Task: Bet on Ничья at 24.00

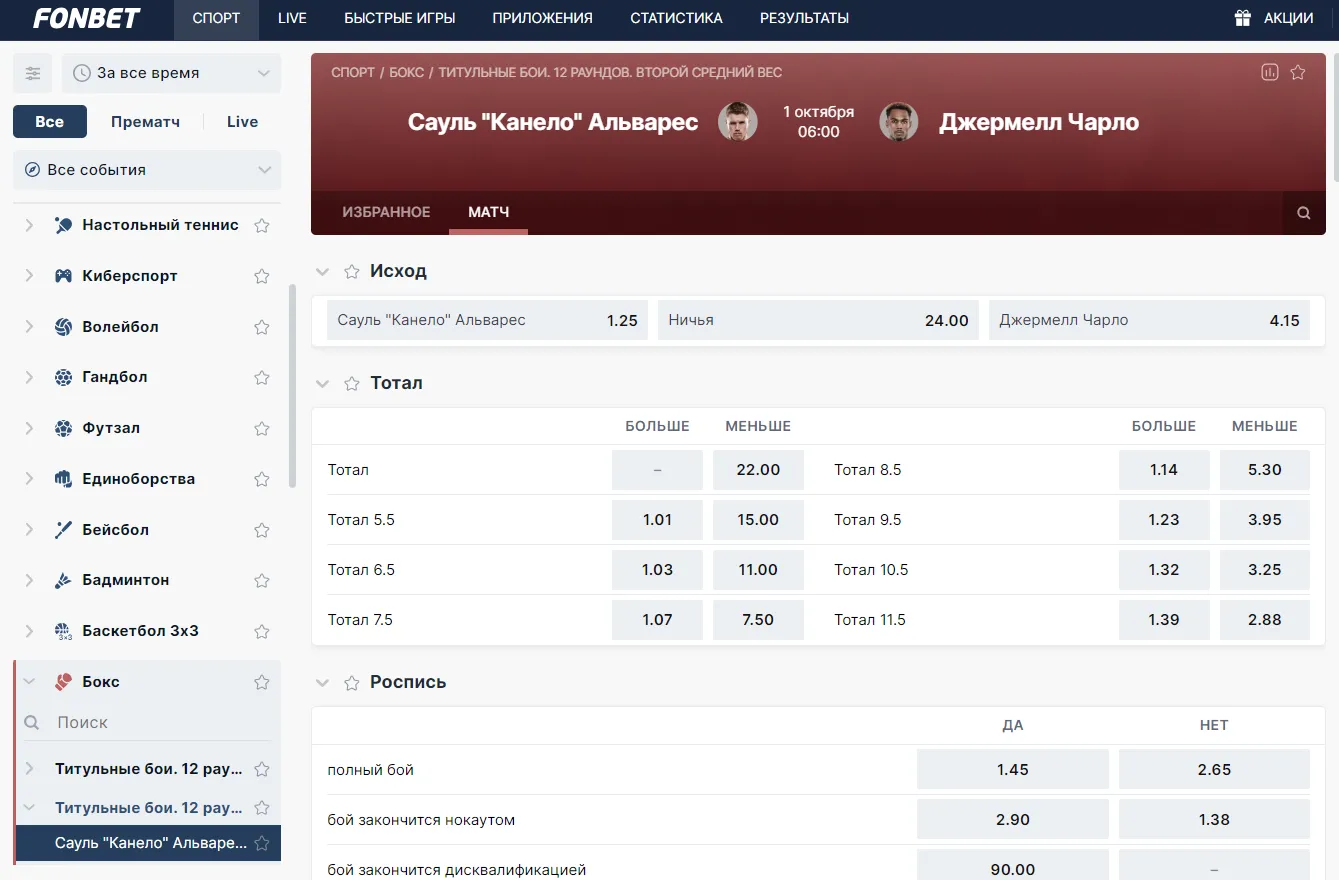Action: tap(818, 320)
